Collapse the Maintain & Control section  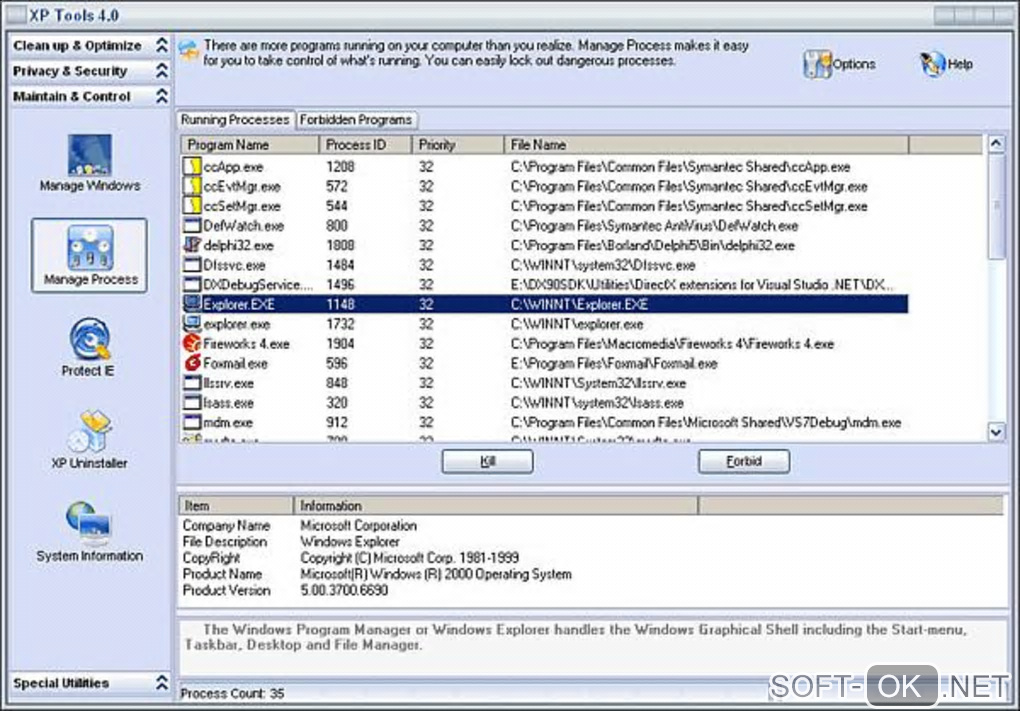click(162, 96)
